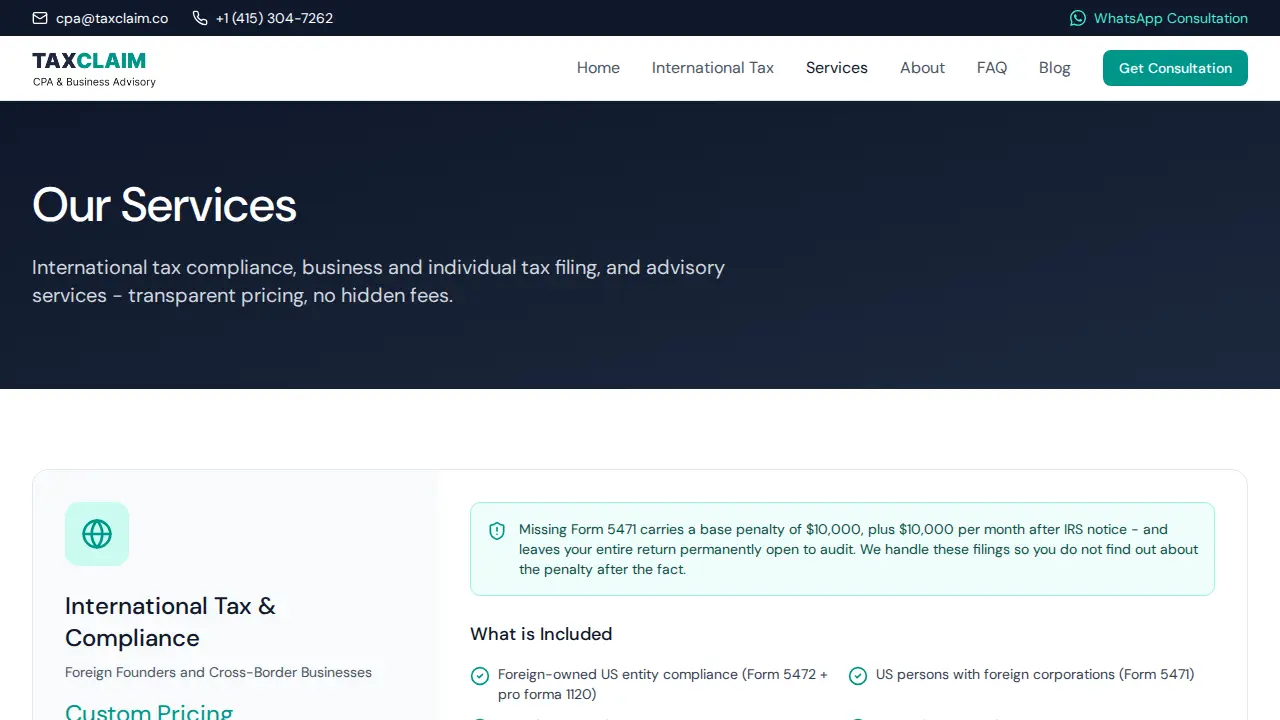Click the Get Consultation button
This screenshot has height=720, width=1280.
tap(1175, 68)
